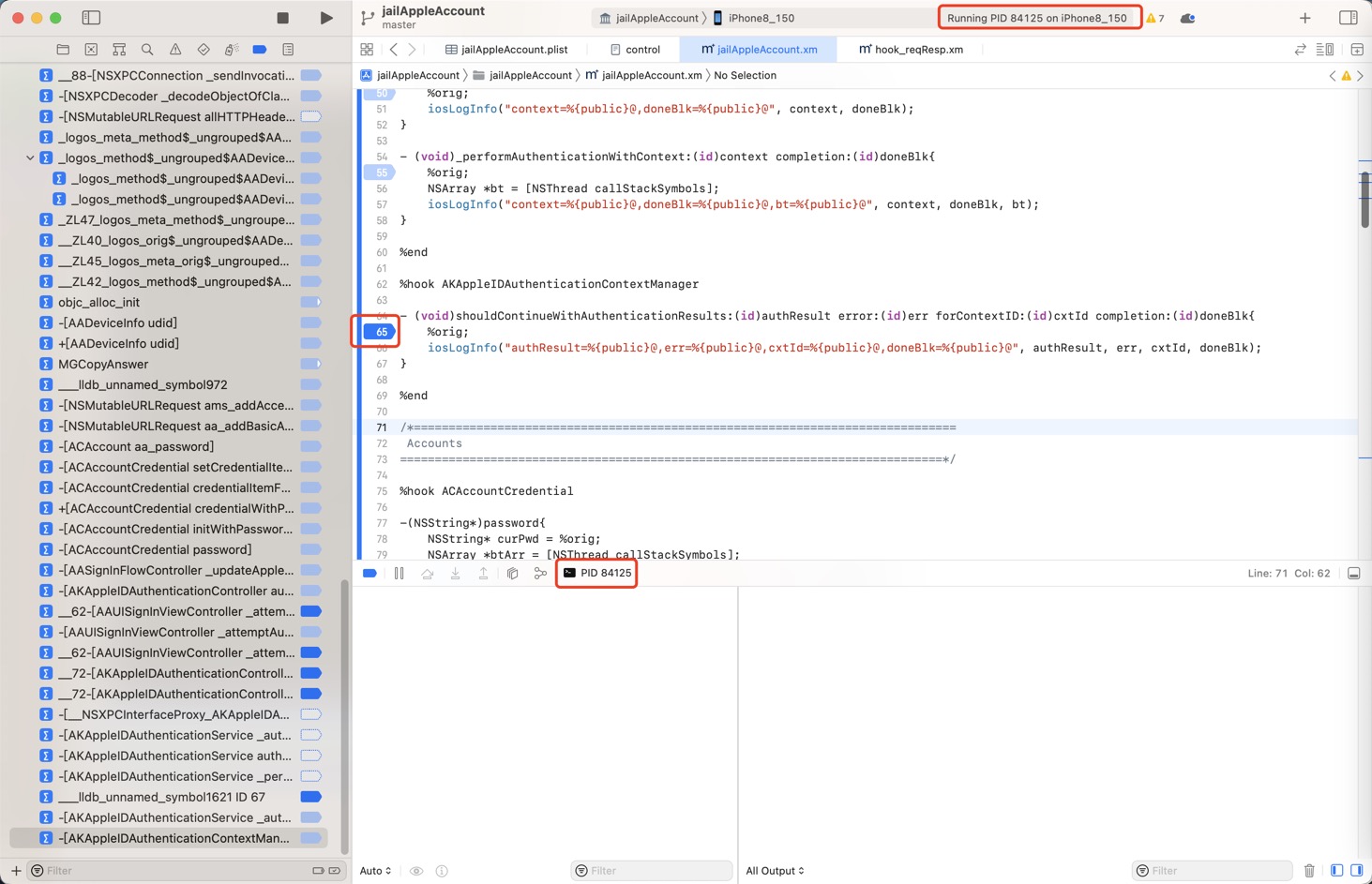Open the debug navigator
Screen dimensions: 1372x884
(232, 50)
